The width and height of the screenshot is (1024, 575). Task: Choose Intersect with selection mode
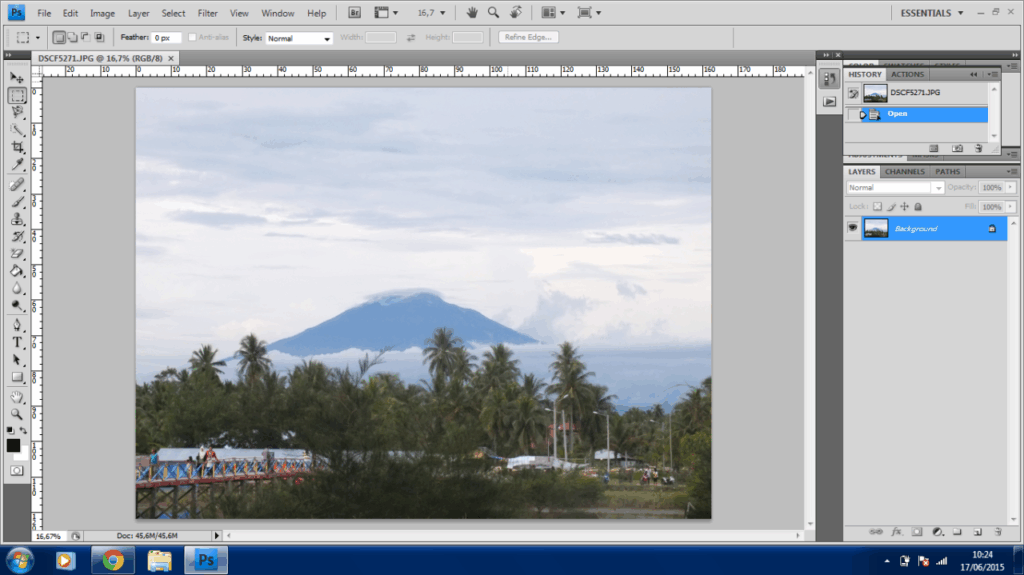(x=99, y=37)
